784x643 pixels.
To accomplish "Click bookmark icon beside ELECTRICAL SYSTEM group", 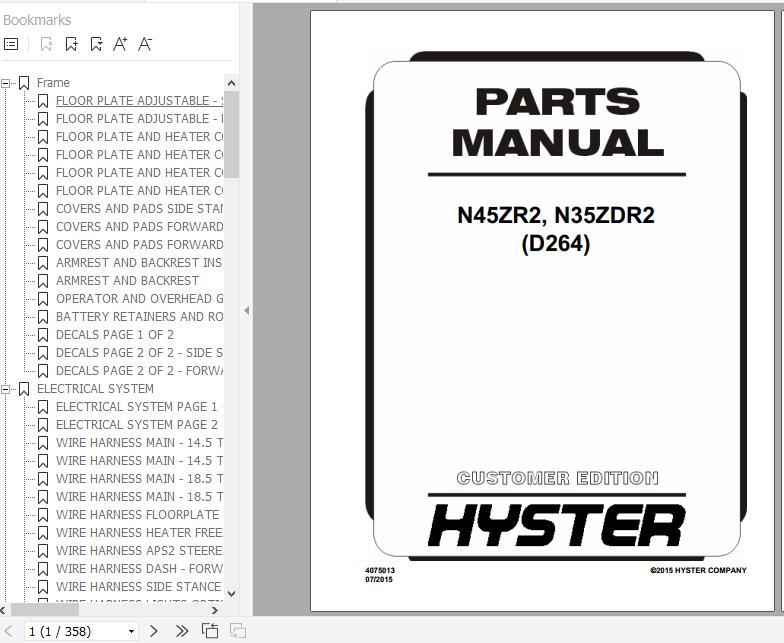I will [24, 389].
